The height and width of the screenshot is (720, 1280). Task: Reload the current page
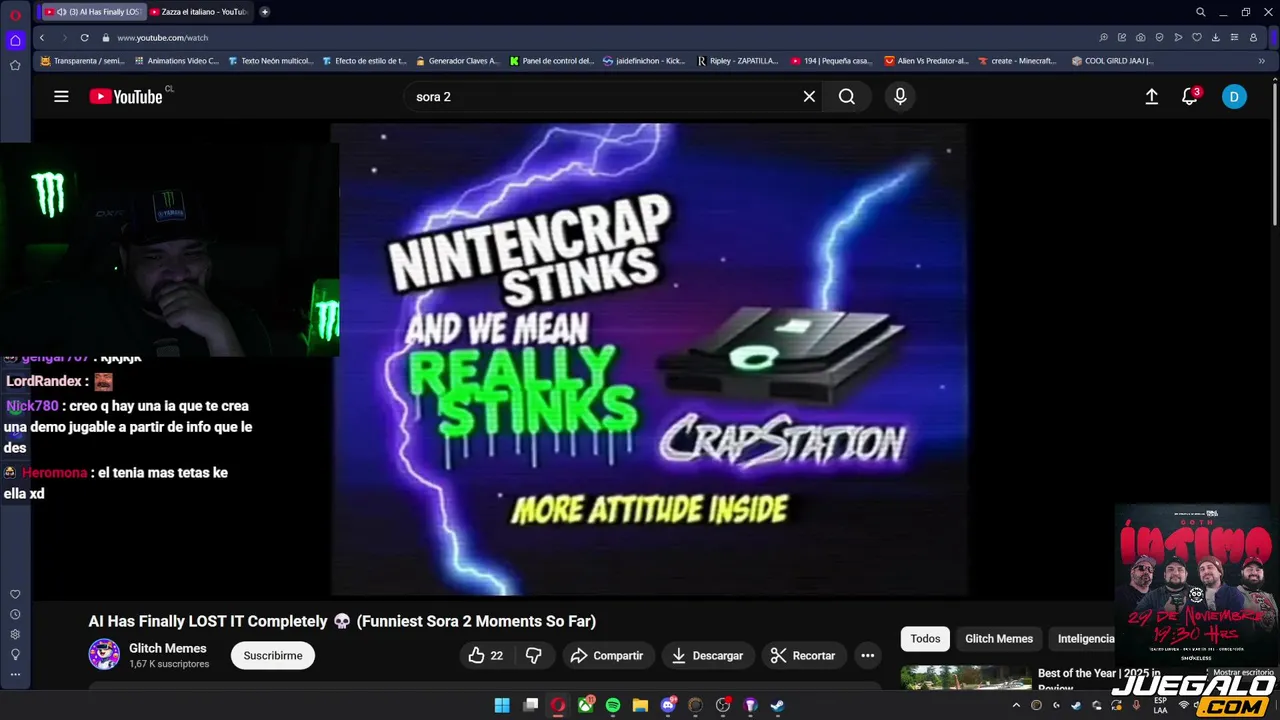click(x=84, y=37)
